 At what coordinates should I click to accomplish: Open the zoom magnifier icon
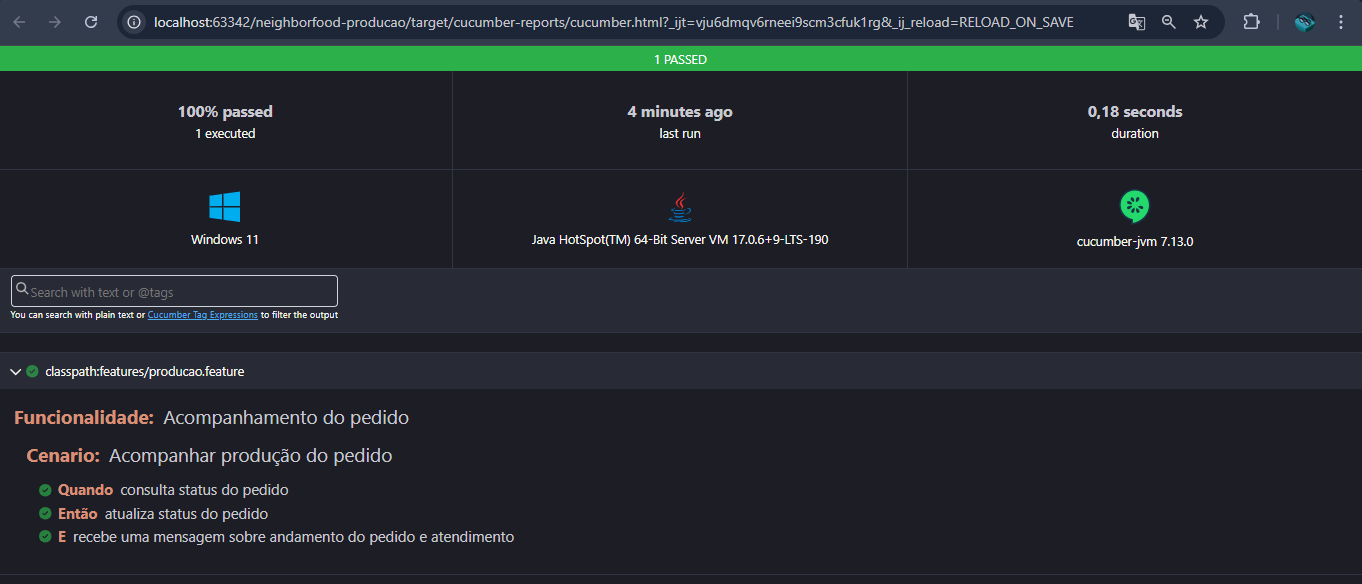(1169, 22)
